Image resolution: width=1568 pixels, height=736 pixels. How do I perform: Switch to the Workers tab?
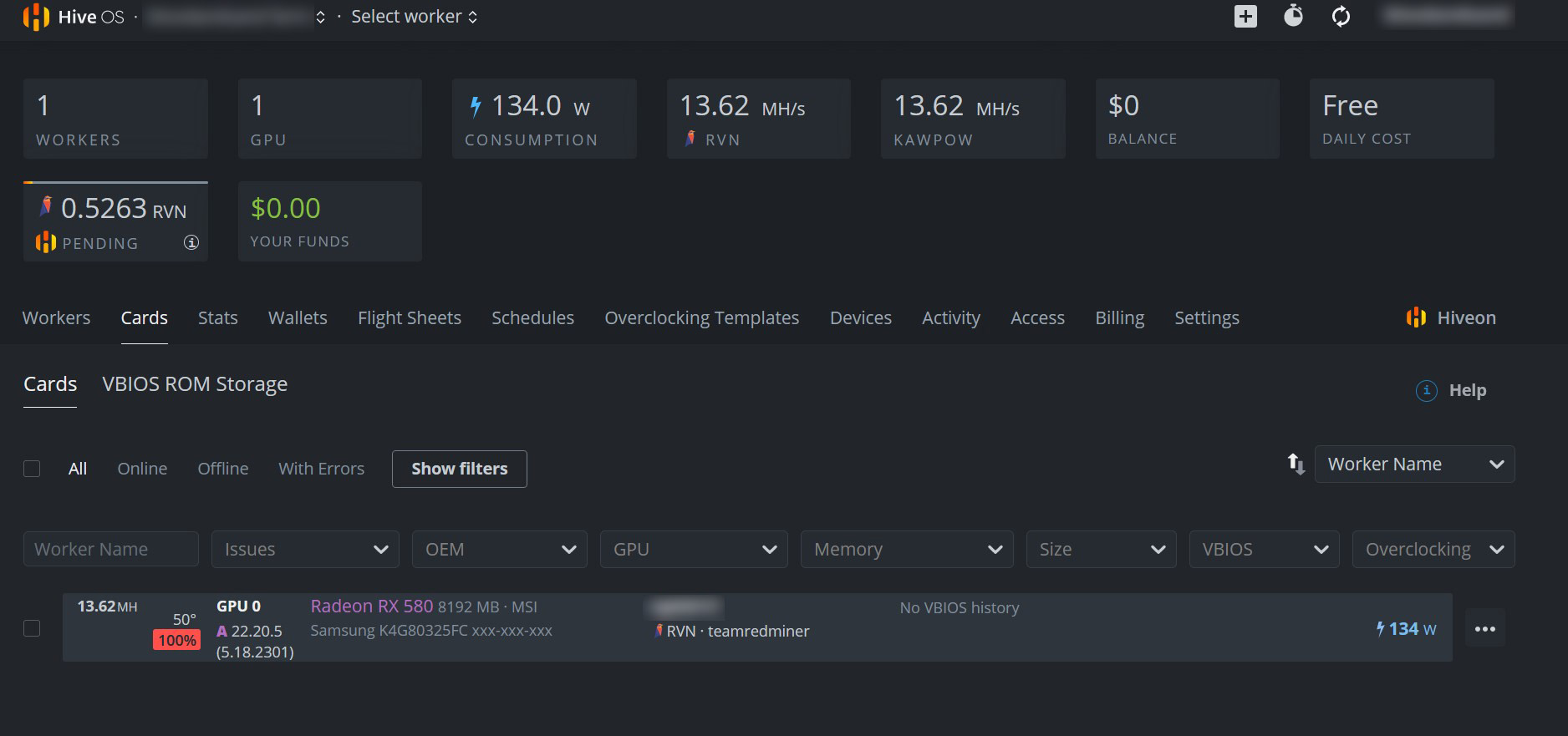point(57,317)
